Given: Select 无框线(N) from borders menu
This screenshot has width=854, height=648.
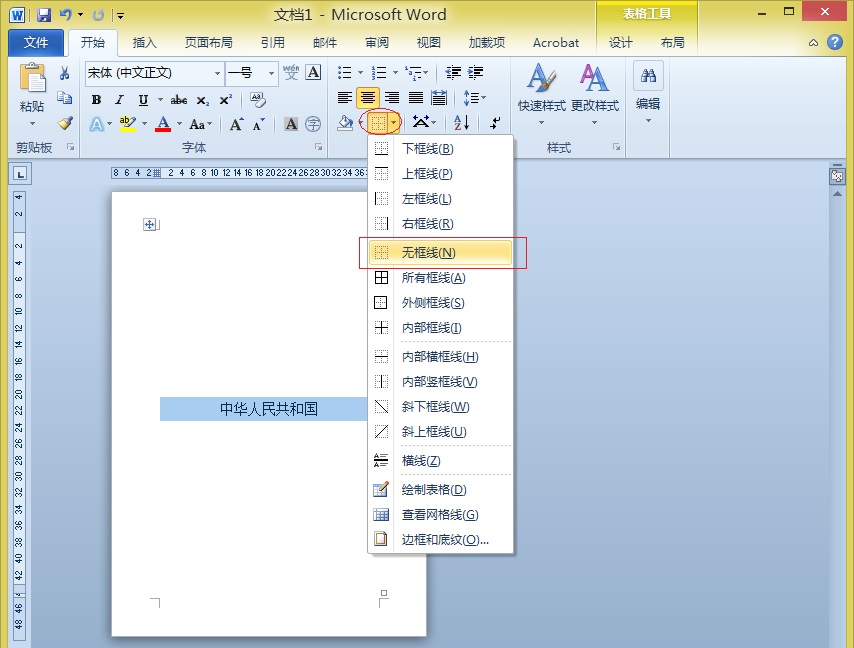Looking at the screenshot, I should 441,253.
